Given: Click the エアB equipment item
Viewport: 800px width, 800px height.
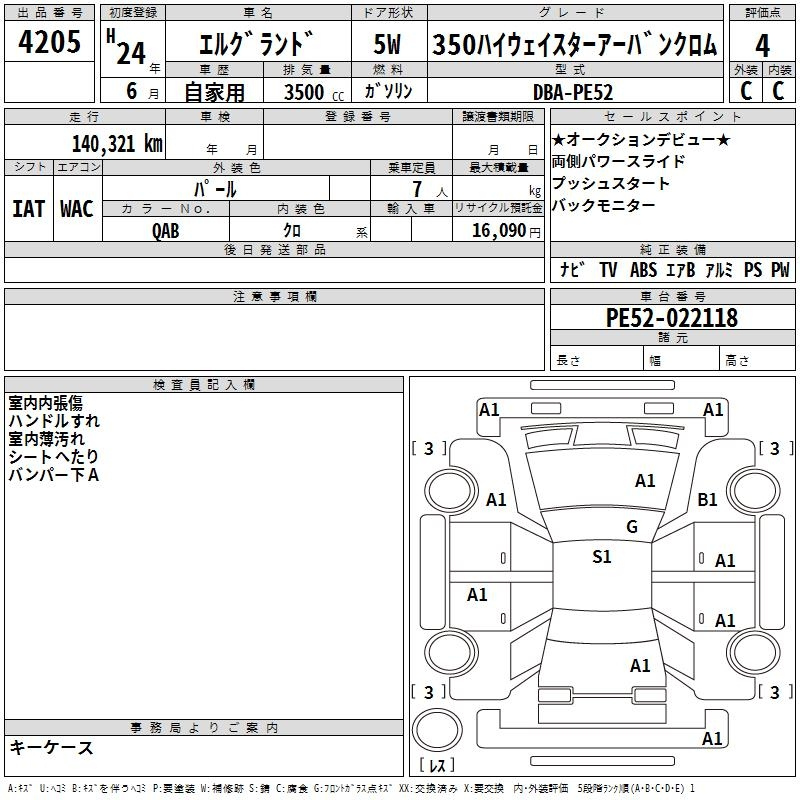Looking at the screenshot, I should point(681,269).
